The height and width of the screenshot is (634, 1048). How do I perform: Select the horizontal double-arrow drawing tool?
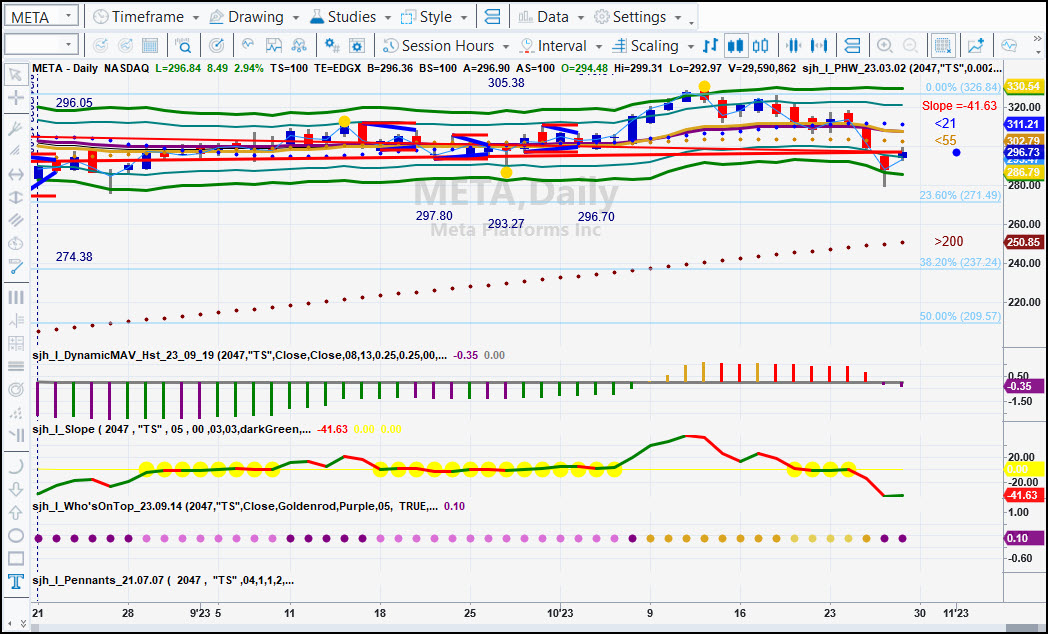15,174
